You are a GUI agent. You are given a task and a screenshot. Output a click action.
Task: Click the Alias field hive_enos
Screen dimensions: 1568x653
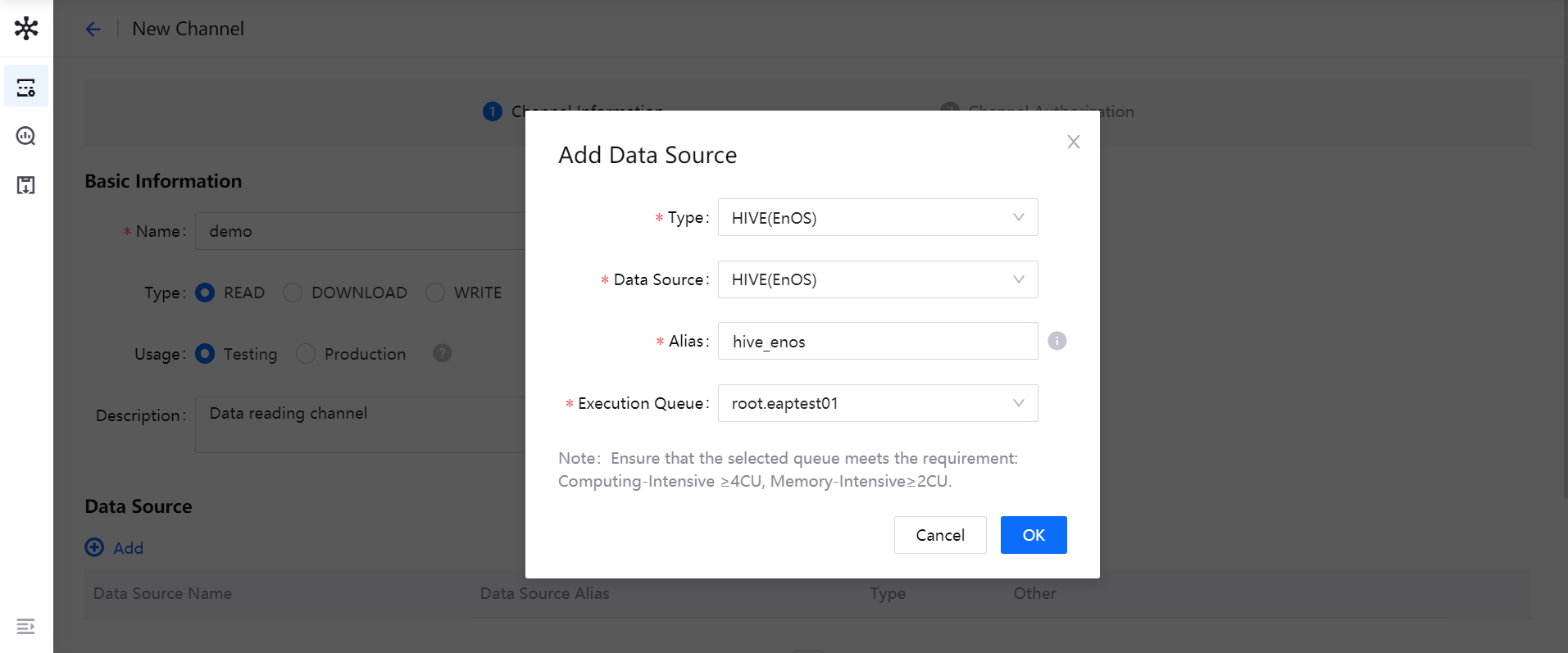click(878, 341)
